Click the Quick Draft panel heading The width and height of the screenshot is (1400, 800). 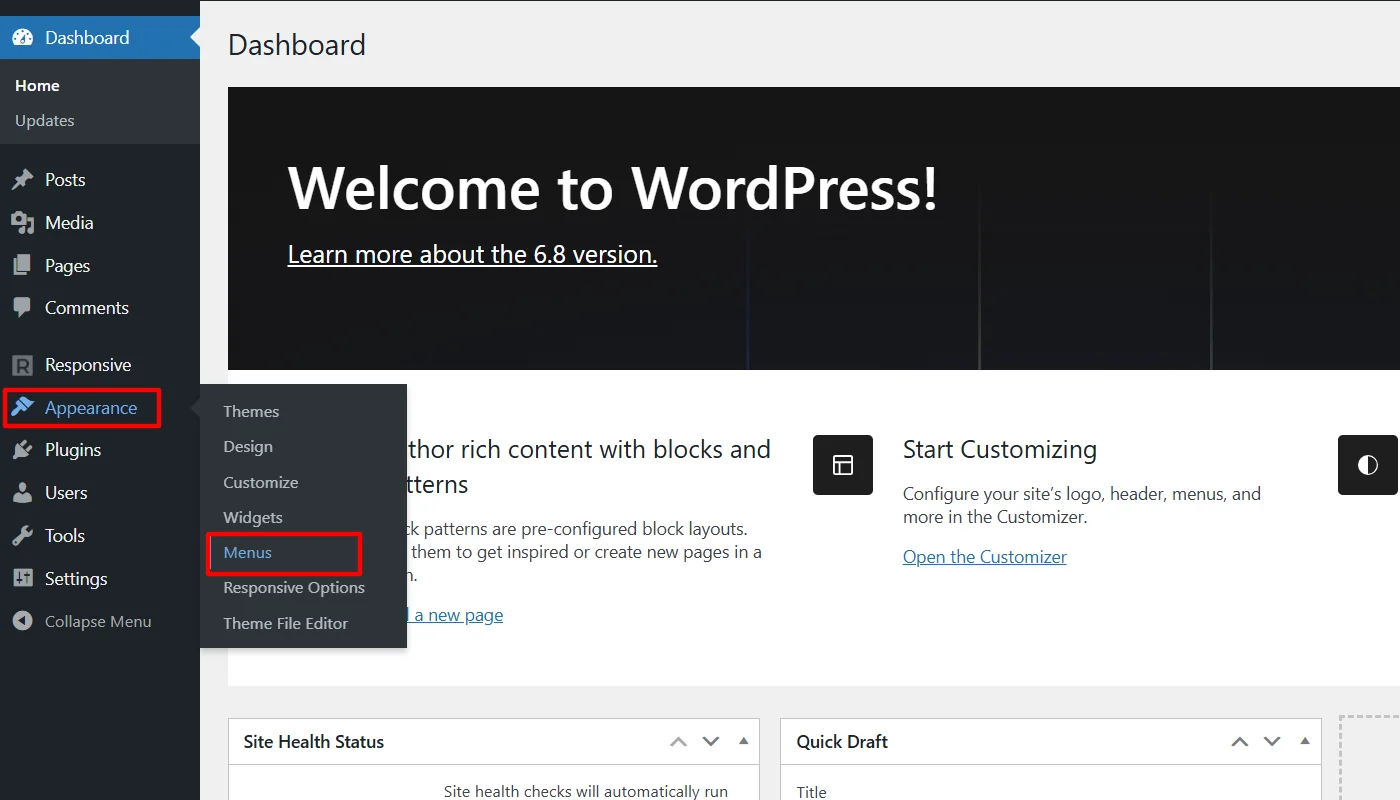[x=842, y=742]
